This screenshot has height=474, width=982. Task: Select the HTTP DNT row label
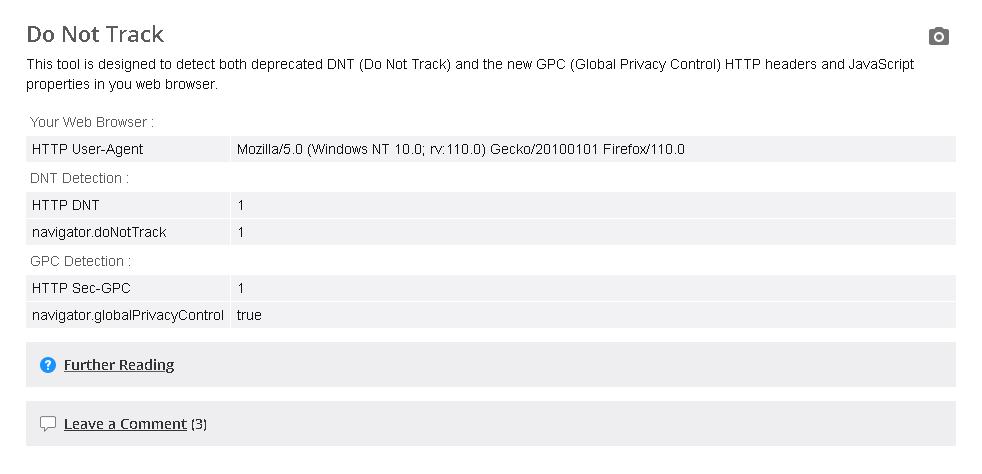[x=66, y=205]
